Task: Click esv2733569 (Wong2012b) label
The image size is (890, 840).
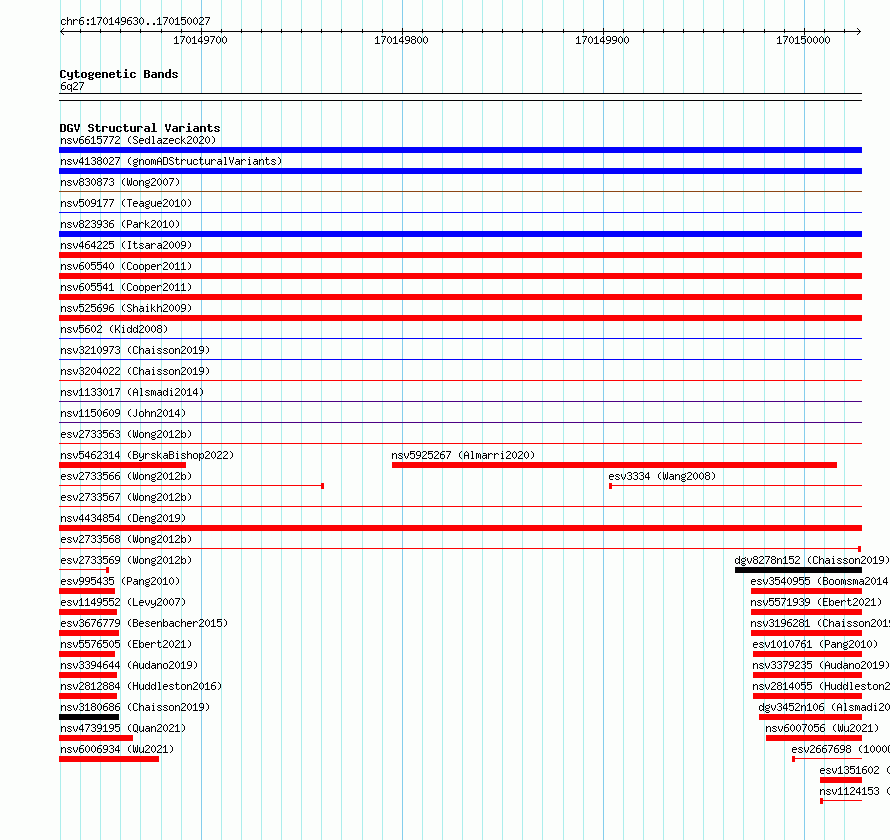Action: 126,560
